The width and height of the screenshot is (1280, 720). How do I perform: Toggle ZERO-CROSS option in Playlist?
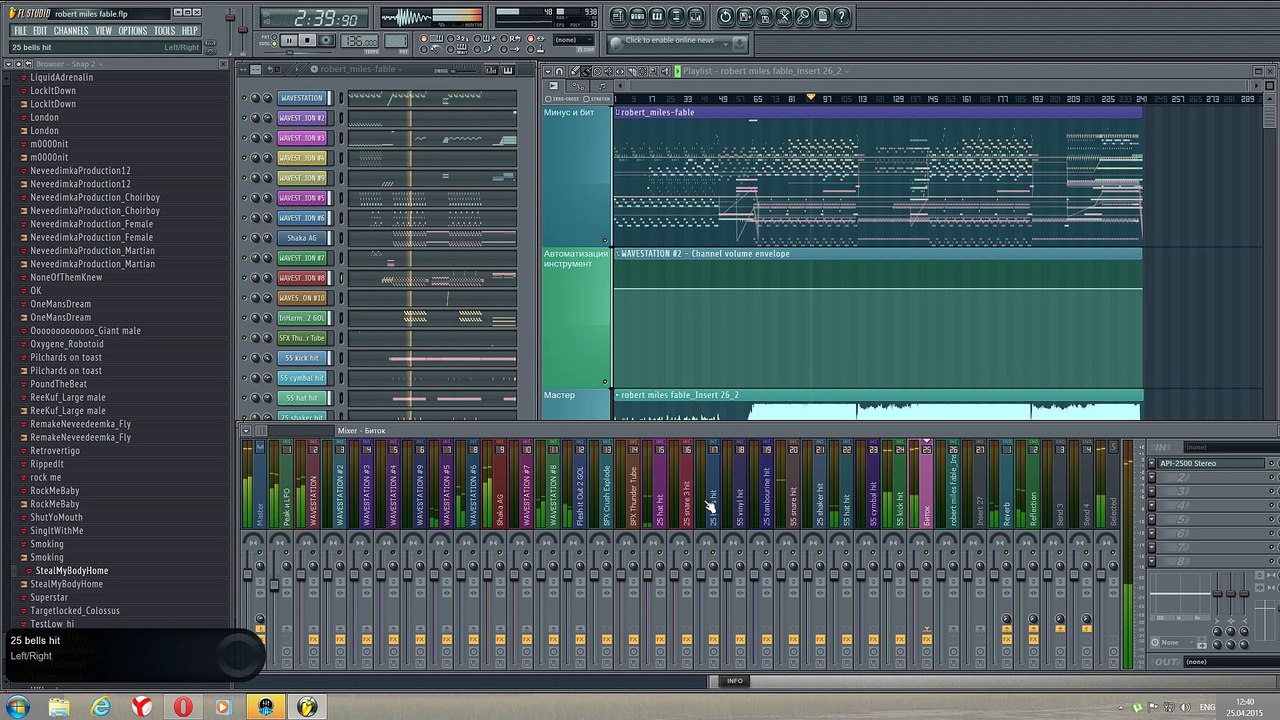click(x=562, y=99)
